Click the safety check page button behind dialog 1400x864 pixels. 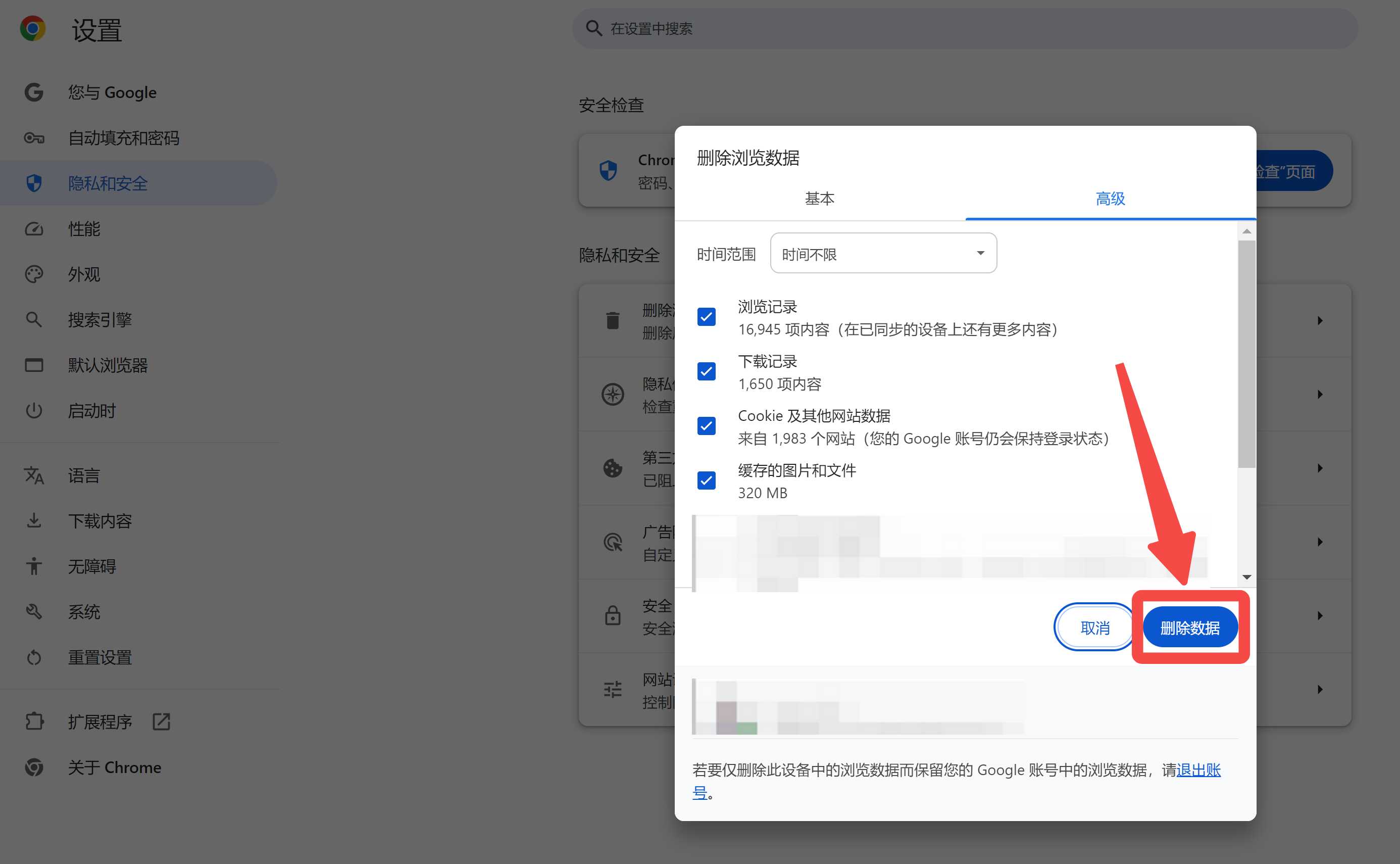(1294, 171)
